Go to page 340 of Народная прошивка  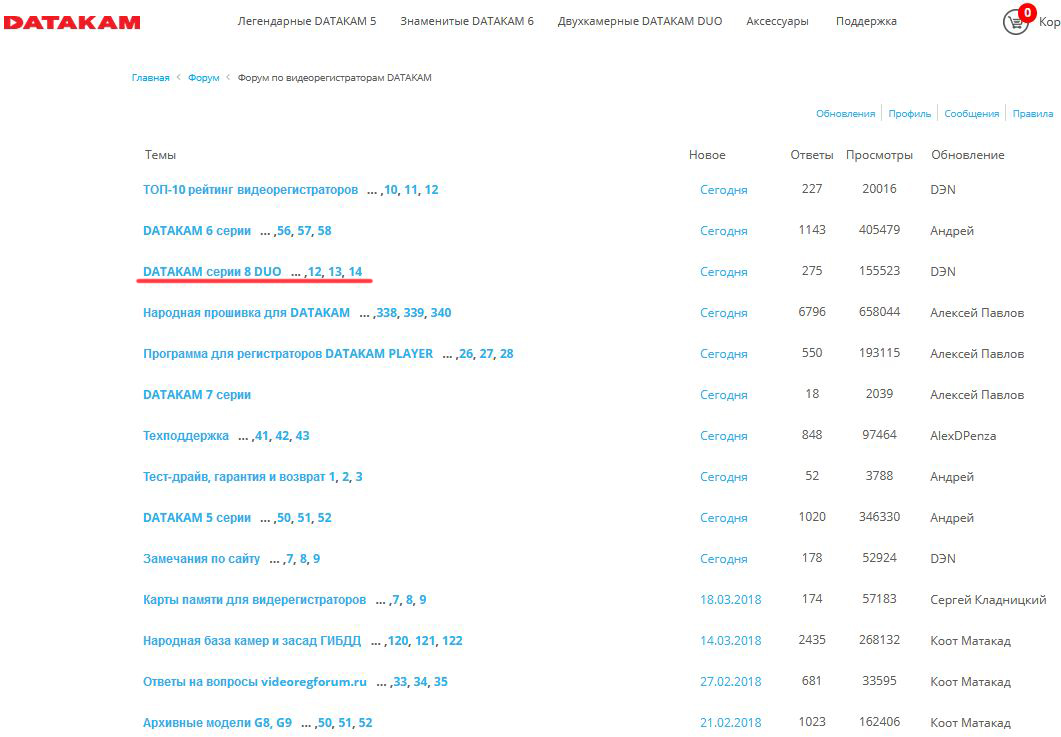[441, 313]
